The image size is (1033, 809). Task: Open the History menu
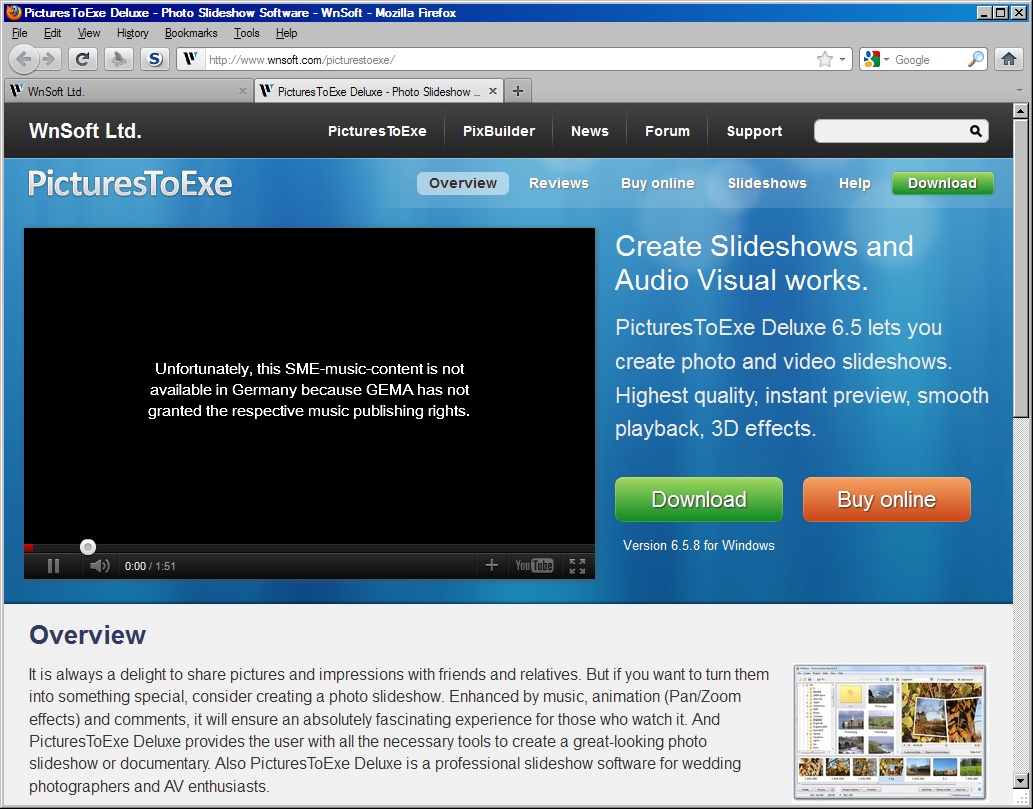(x=132, y=33)
